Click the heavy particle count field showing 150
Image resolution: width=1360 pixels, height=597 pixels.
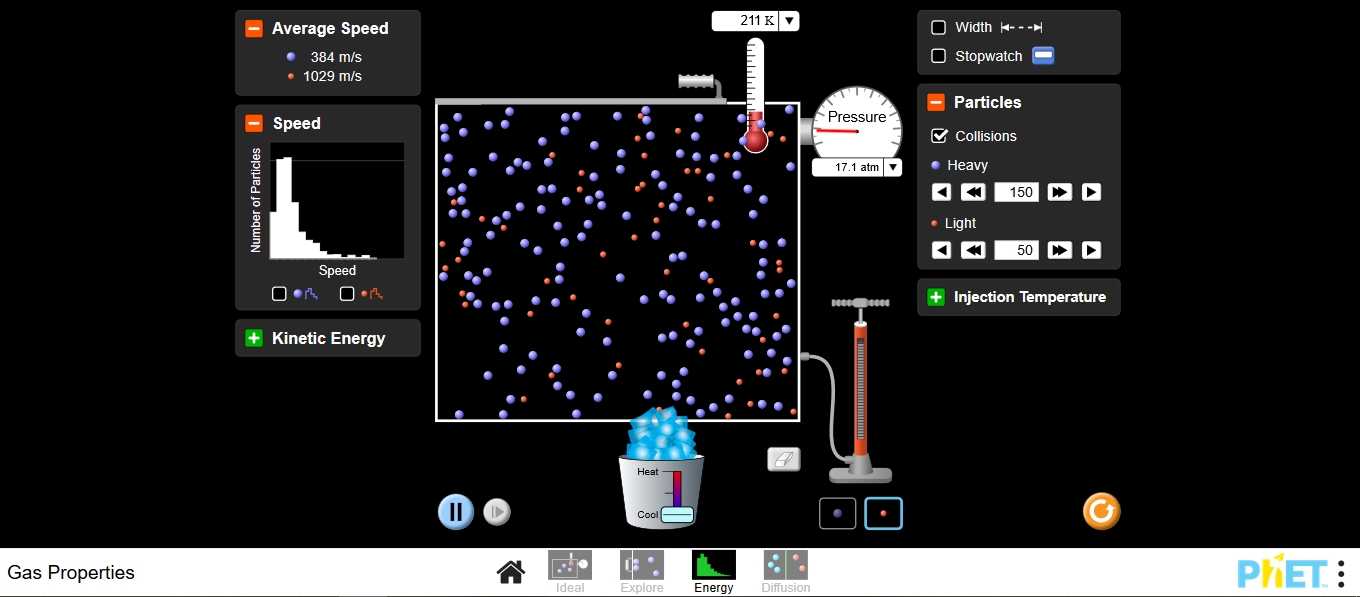(1017, 192)
